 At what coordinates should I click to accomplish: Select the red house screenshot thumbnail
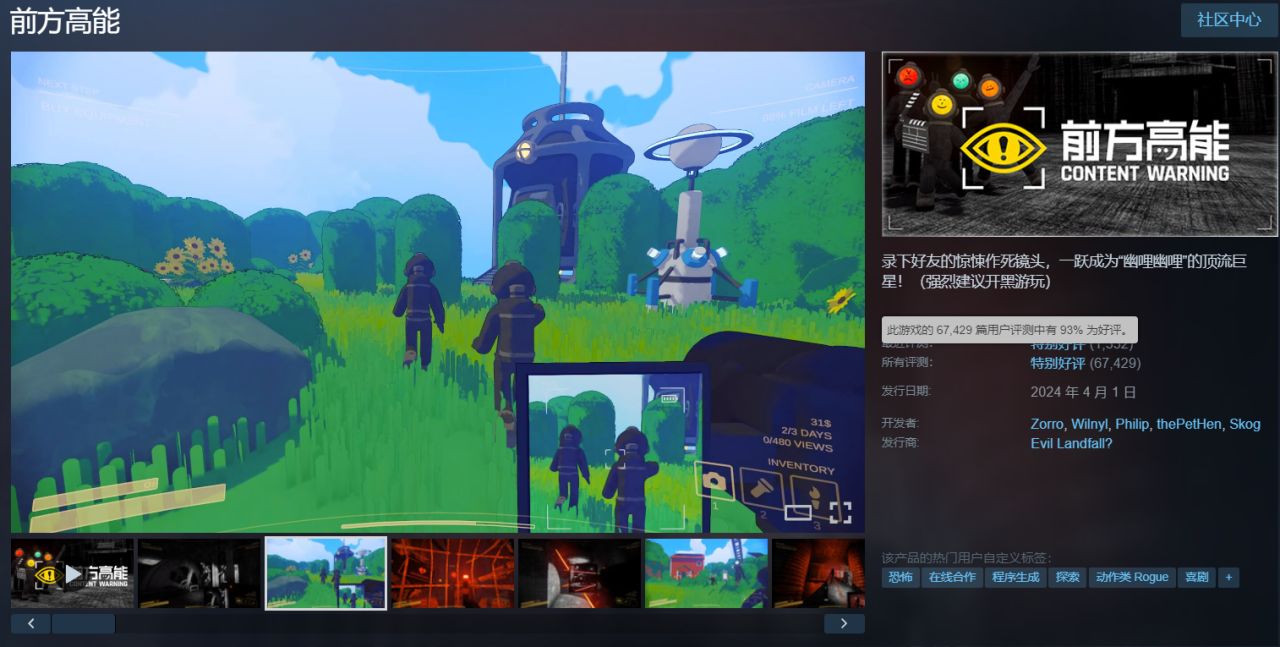pyautogui.click(x=707, y=574)
